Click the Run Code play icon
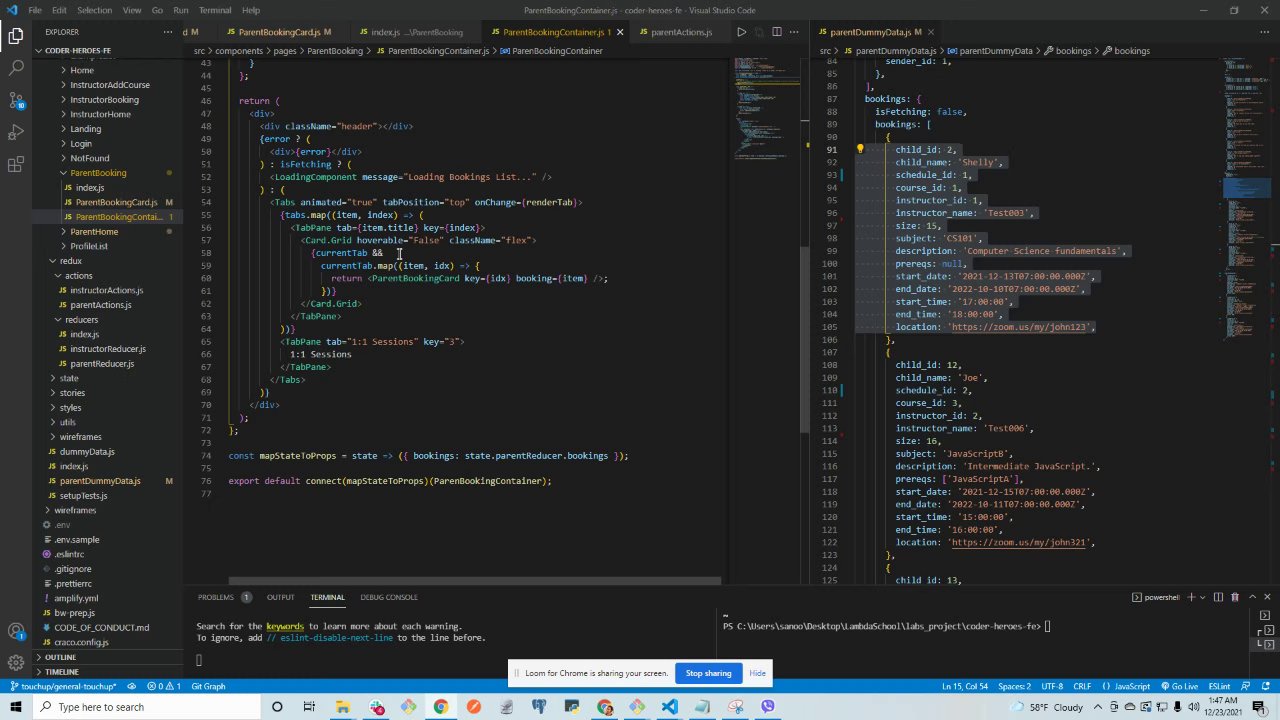Viewport: 1280px width, 720px height. 741,32
